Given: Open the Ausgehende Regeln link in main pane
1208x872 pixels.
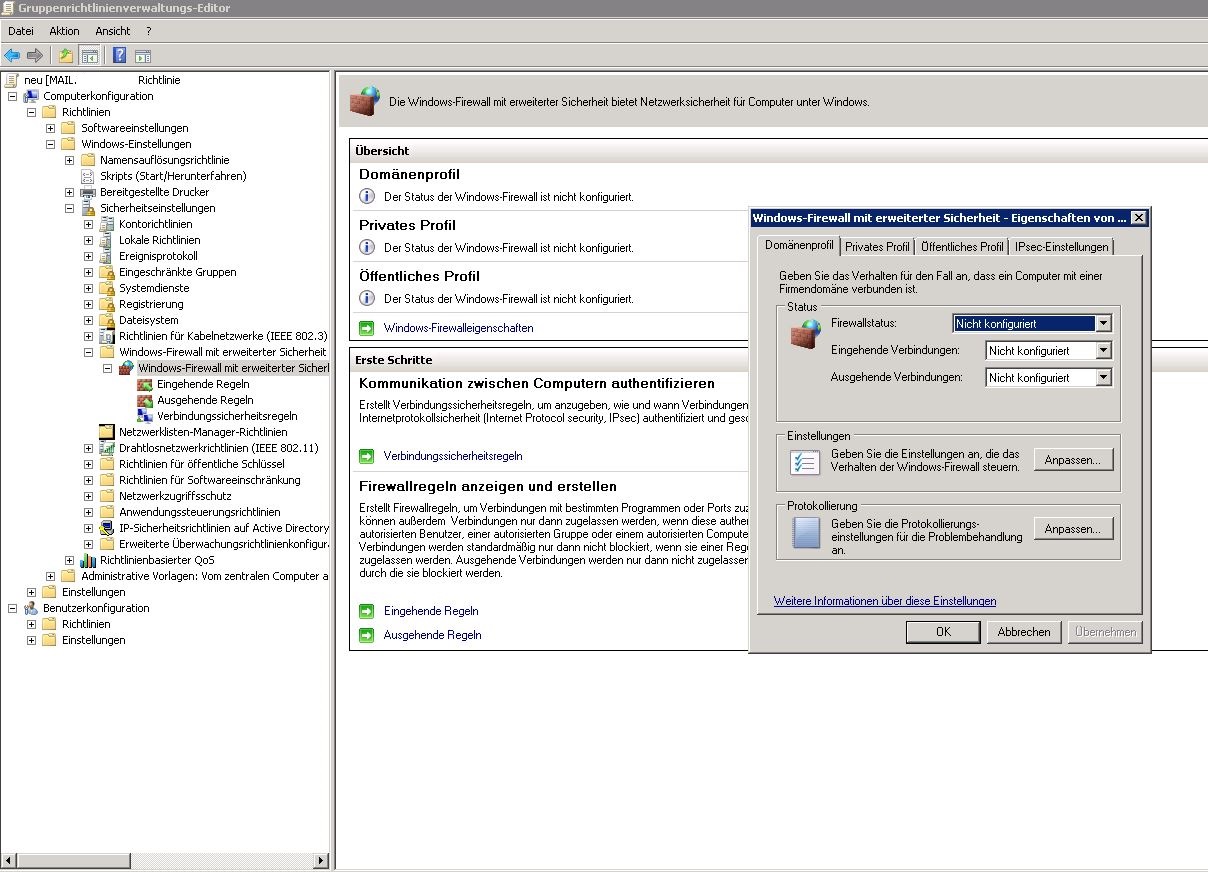Looking at the screenshot, I should [x=433, y=635].
